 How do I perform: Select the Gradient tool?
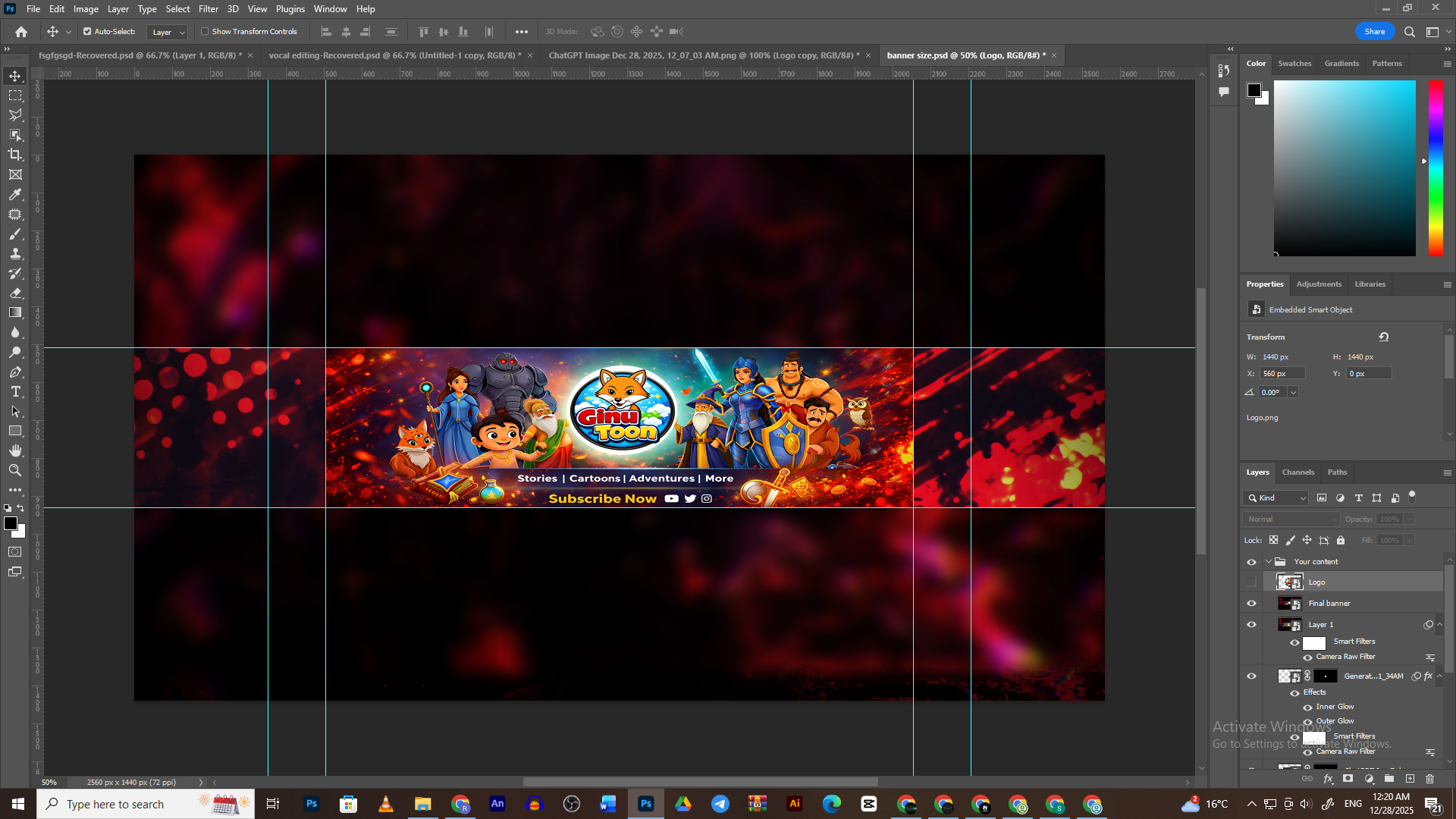15,312
